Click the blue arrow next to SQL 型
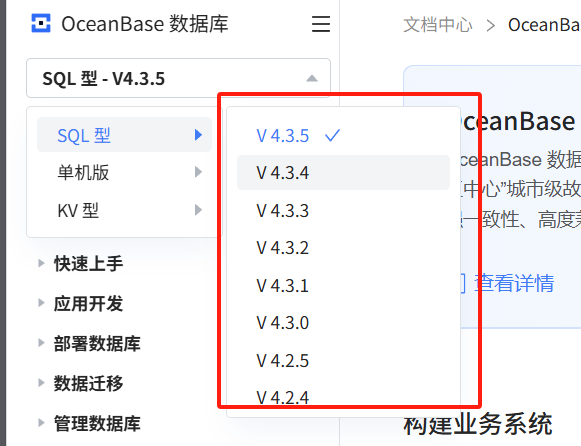 (x=199, y=135)
